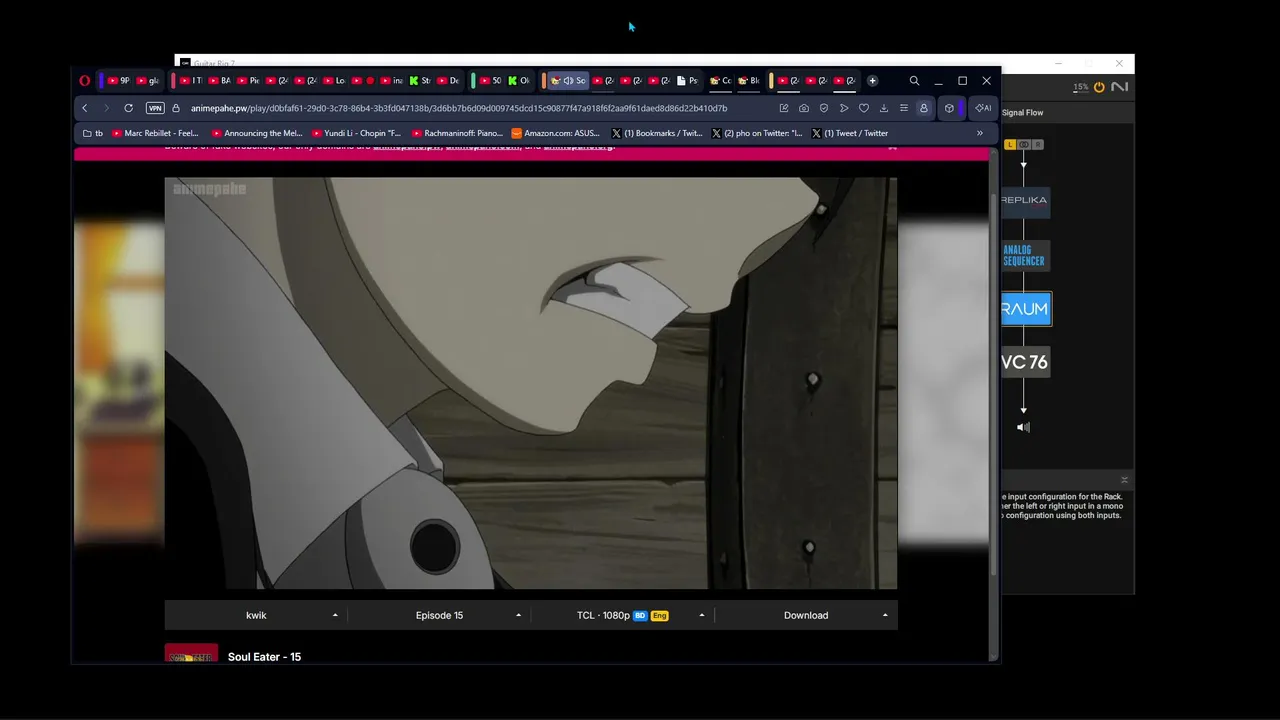Select the REPLIKA module in Guitar Rig
1280x720 pixels.
tap(1026, 200)
